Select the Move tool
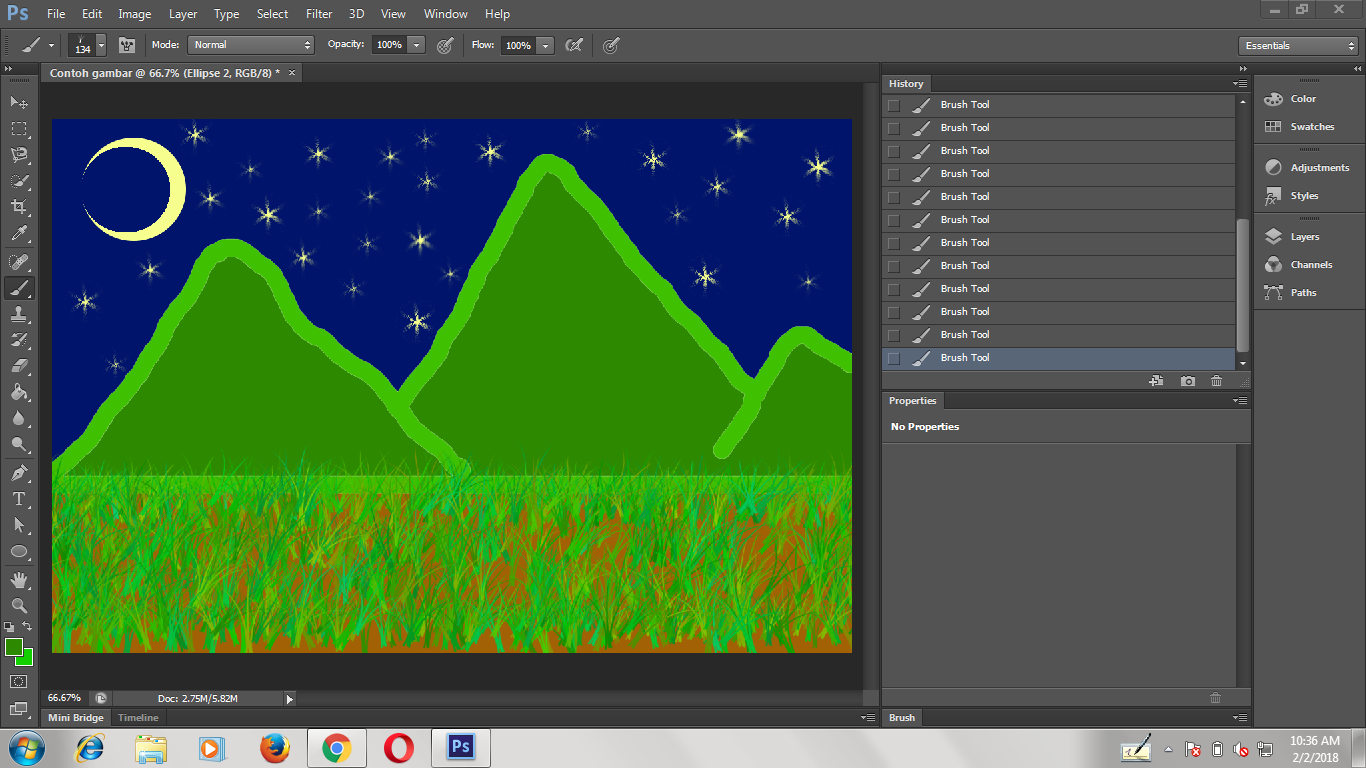Viewport: 1366px width, 768px height. [20, 103]
